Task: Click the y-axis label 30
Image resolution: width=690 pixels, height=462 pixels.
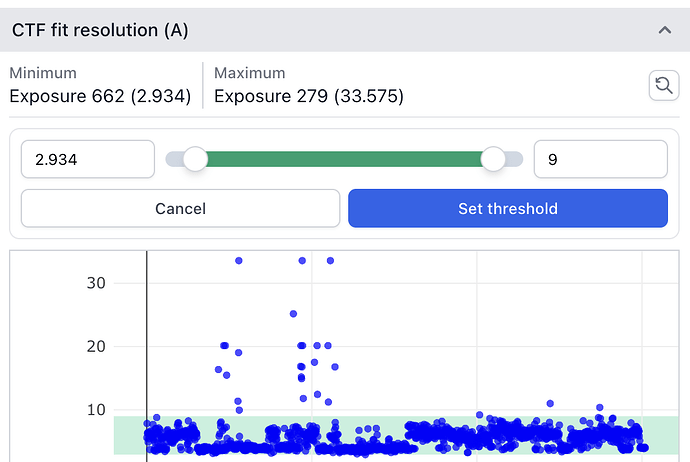Action: 96,283
